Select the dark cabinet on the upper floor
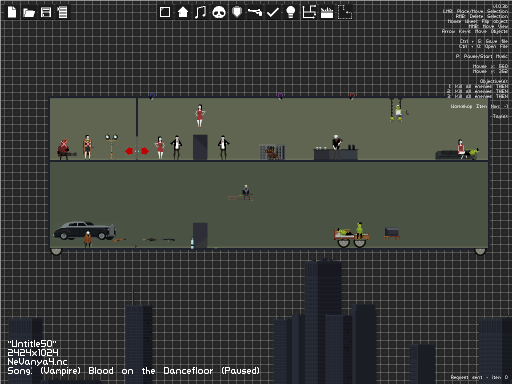The height and width of the screenshot is (384, 512). coord(200,147)
